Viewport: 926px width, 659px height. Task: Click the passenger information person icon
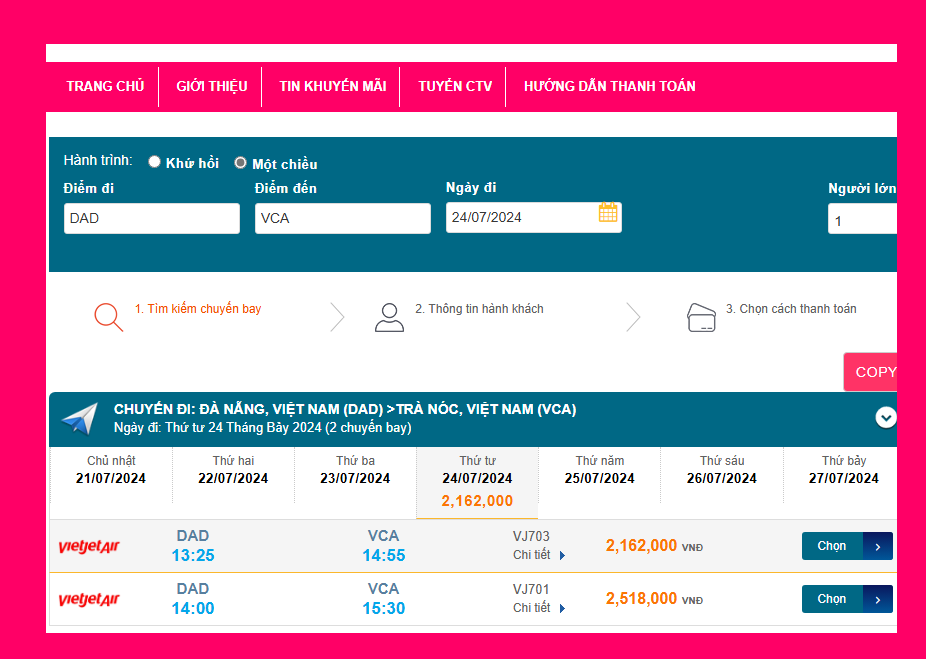389,317
